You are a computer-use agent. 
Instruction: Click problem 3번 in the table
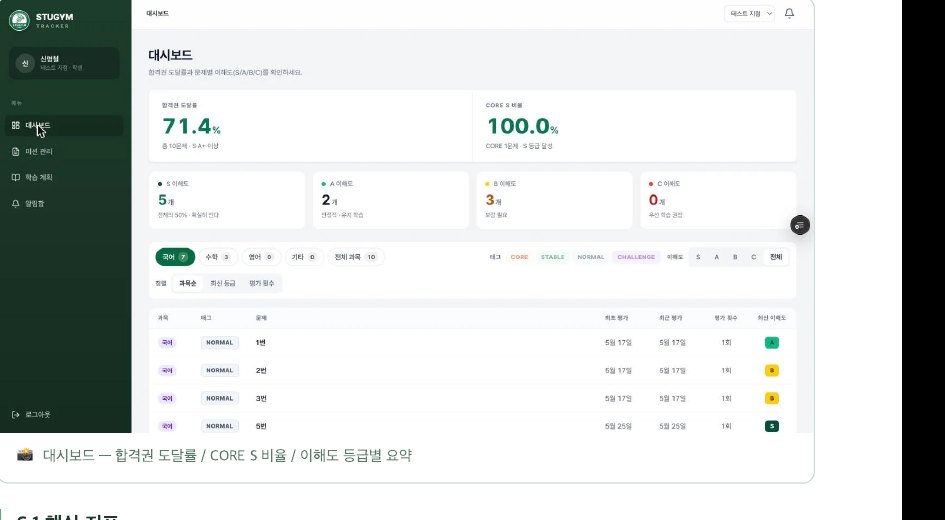(260, 398)
